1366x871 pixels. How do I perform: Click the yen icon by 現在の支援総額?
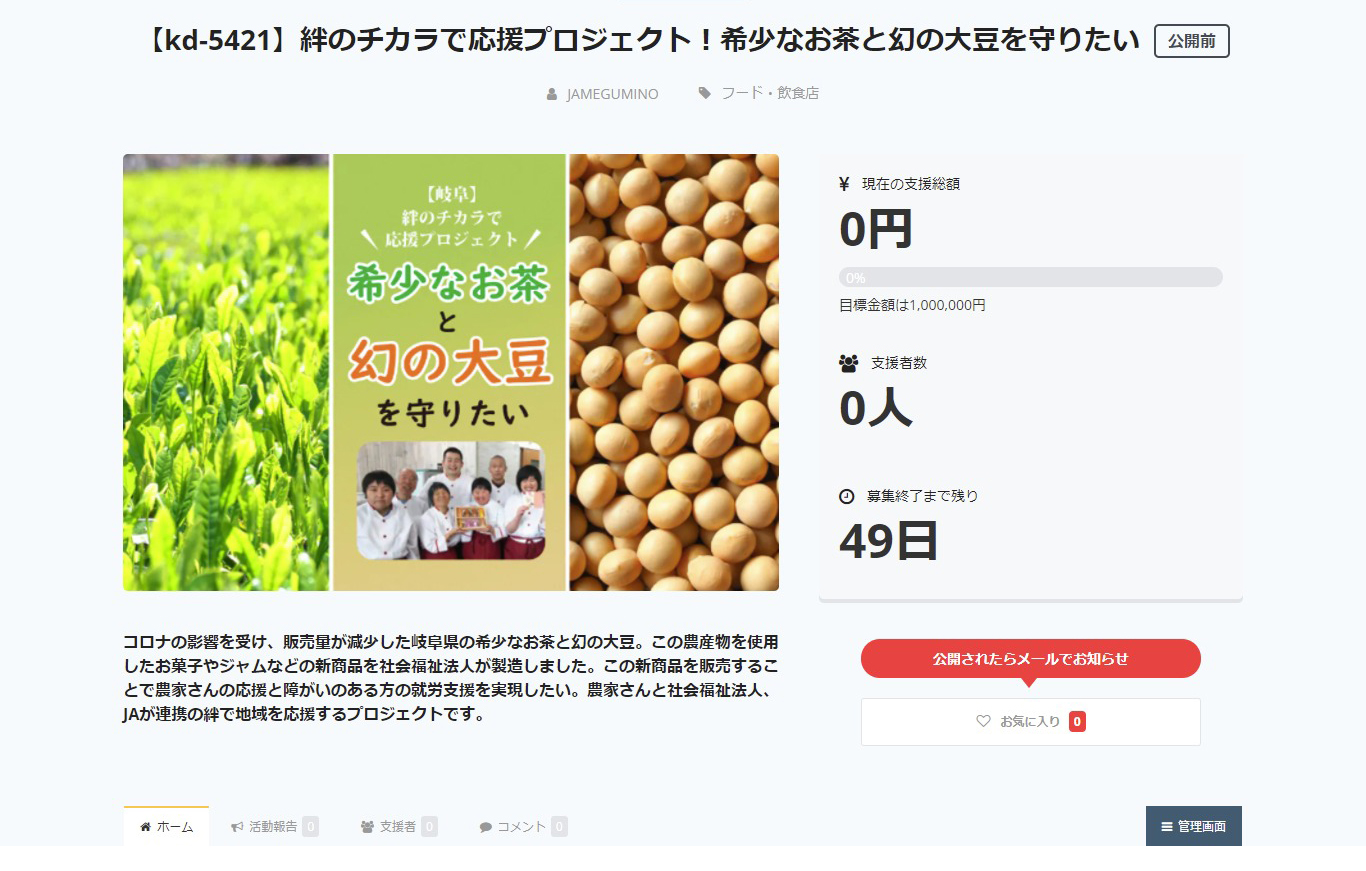coord(844,184)
